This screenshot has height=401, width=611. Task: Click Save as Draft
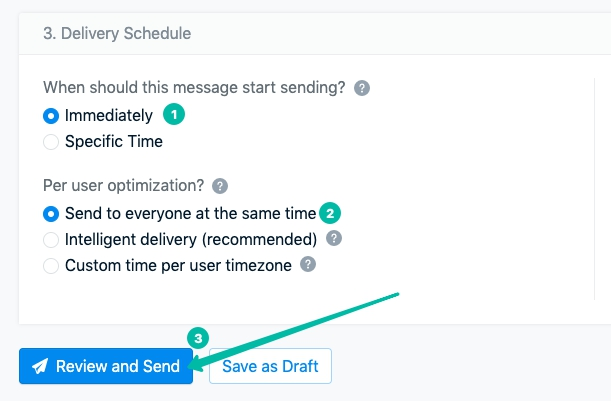(270, 367)
